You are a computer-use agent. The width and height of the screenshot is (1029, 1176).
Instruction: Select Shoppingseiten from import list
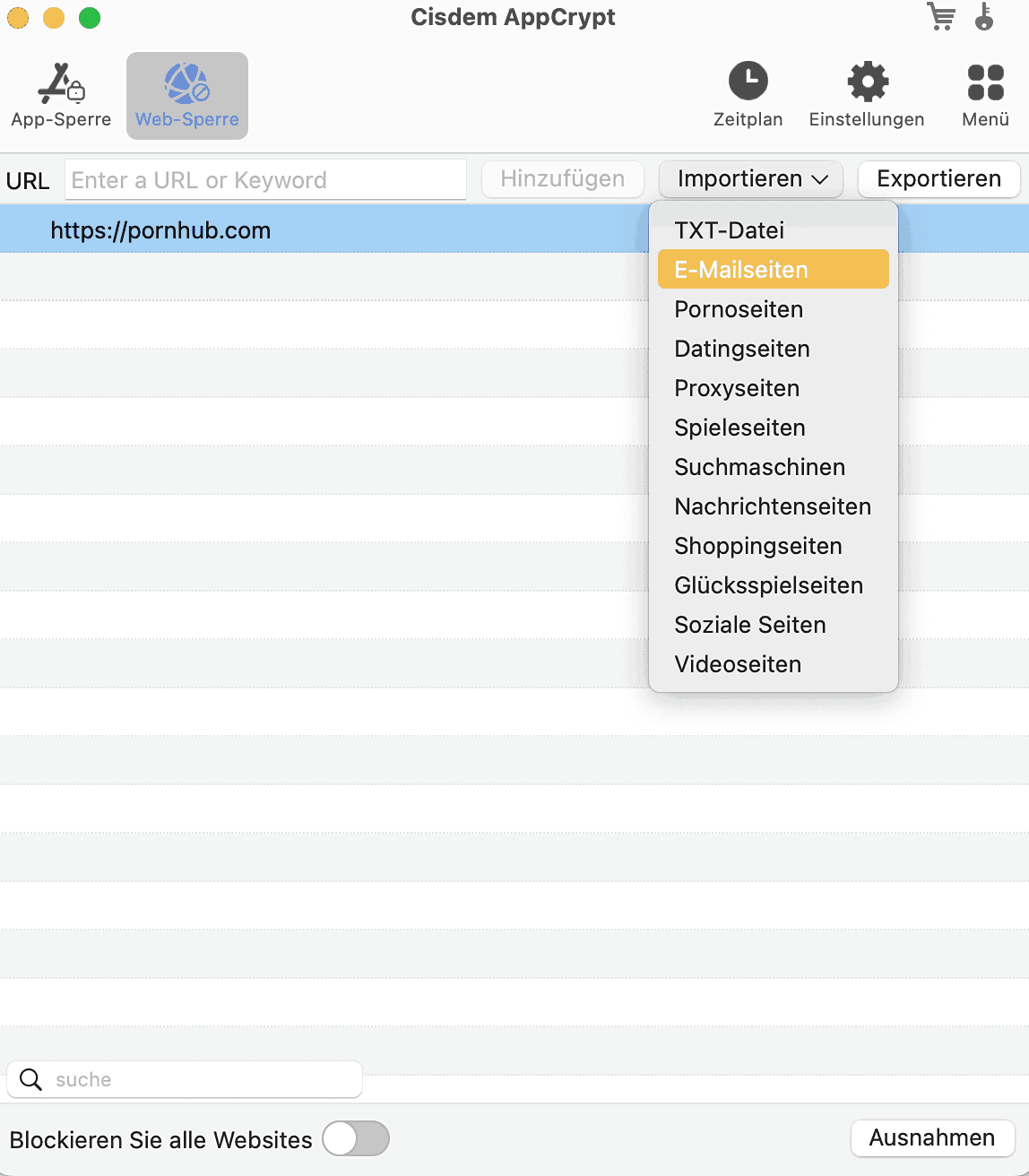tap(774, 546)
